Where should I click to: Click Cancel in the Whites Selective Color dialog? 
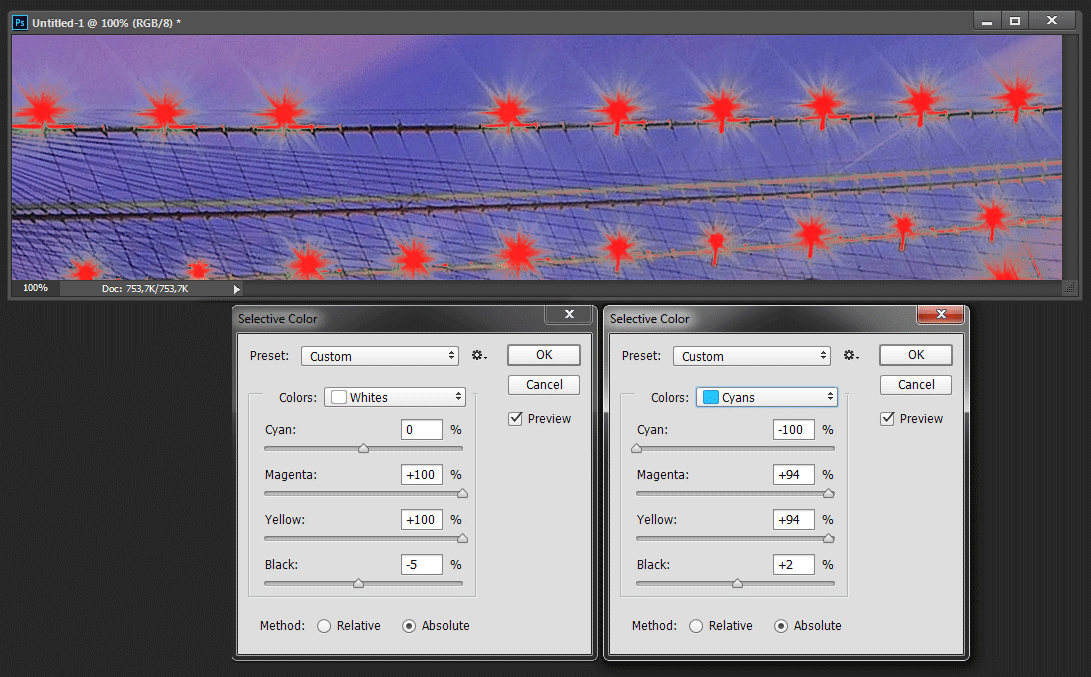point(544,385)
